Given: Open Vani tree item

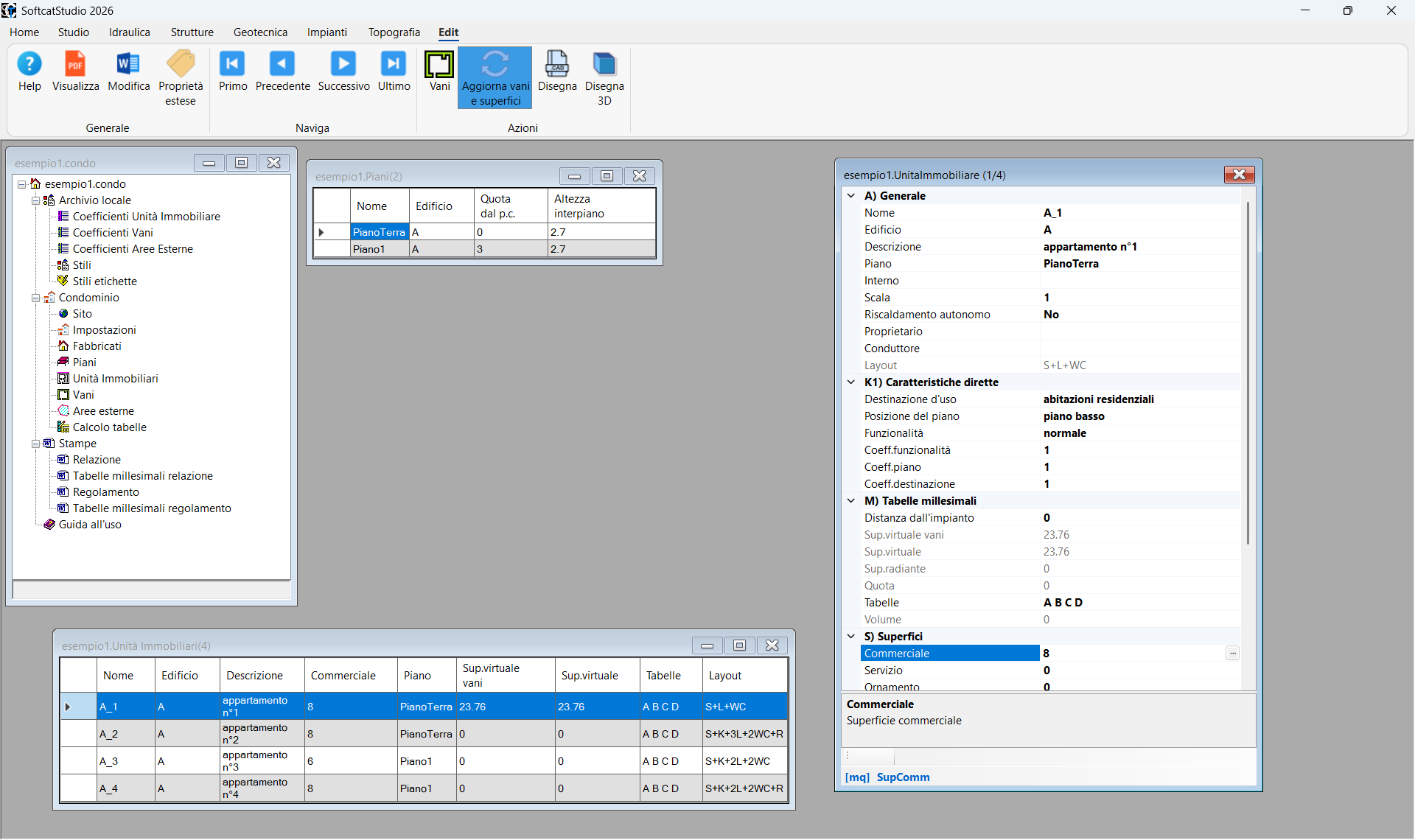Looking at the screenshot, I should [x=83, y=395].
